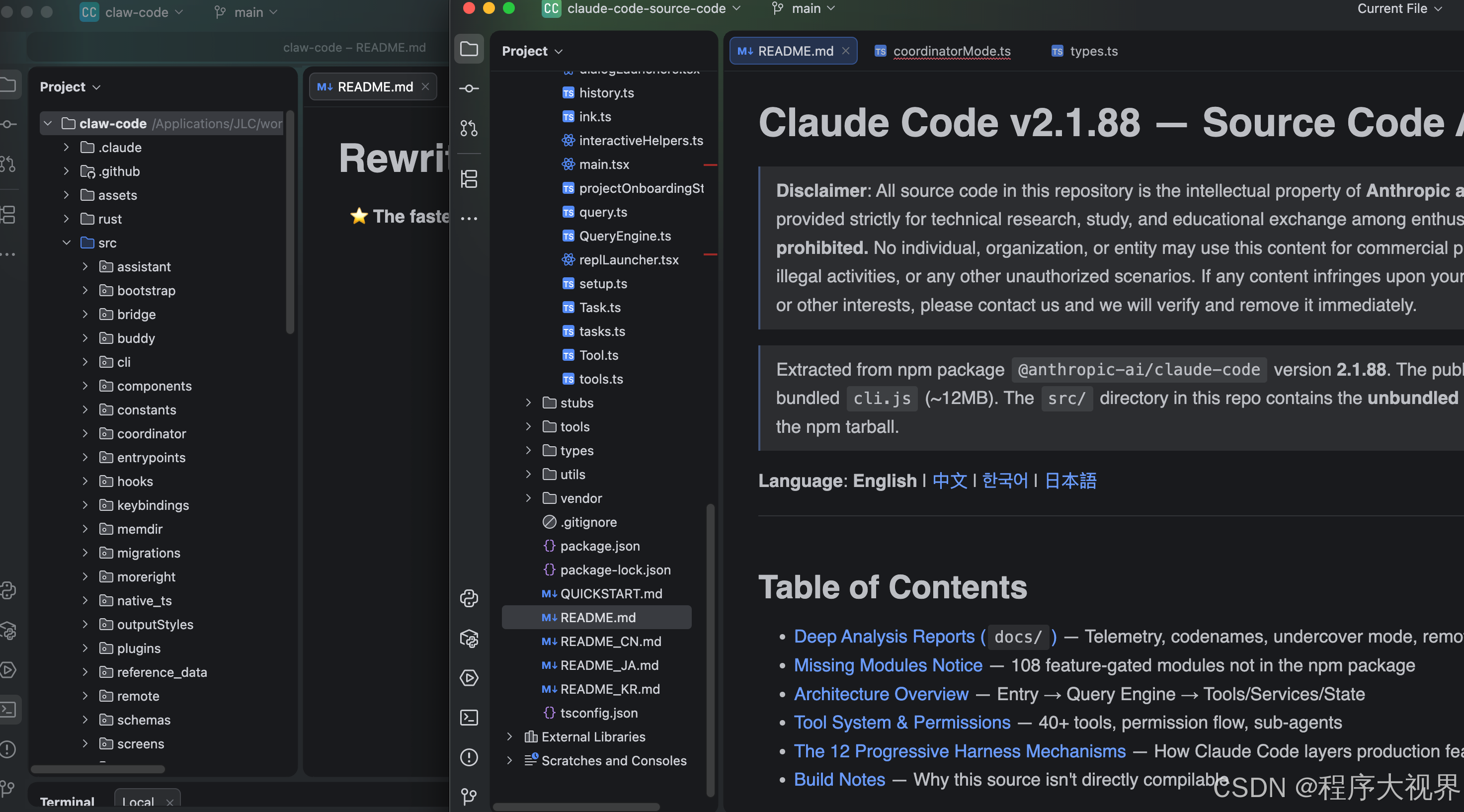
Task: Click the Architecture Overview link
Action: click(x=881, y=694)
